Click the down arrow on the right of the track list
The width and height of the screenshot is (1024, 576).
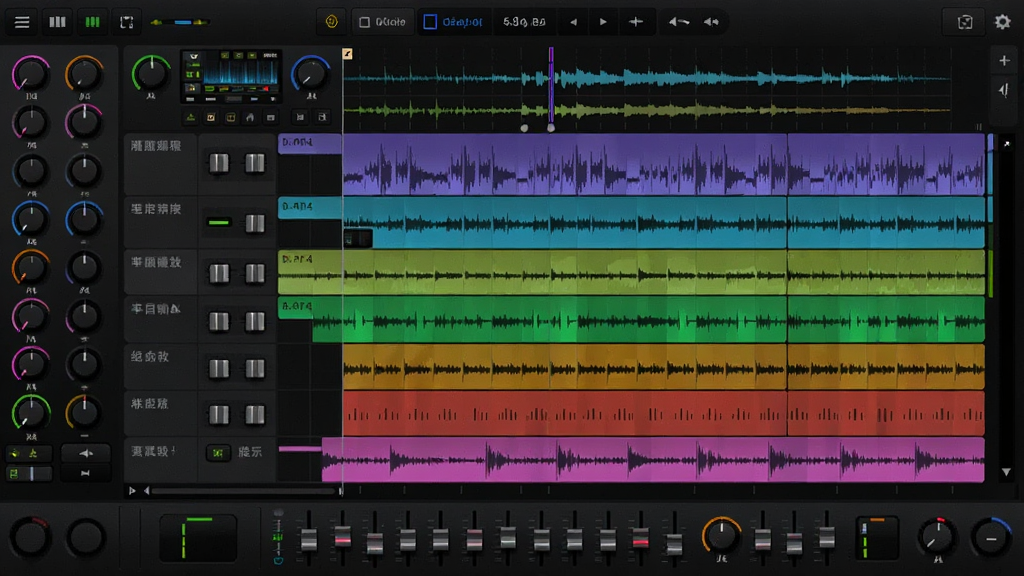(x=1006, y=472)
